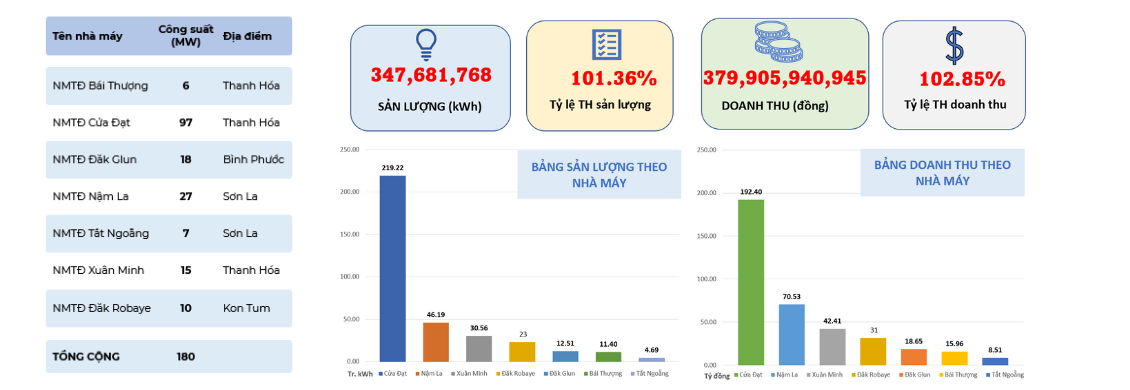The width and height of the screenshot is (1130, 390).
Task: Click the light blue bar labeled 70.53
Action: click(791, 334)
